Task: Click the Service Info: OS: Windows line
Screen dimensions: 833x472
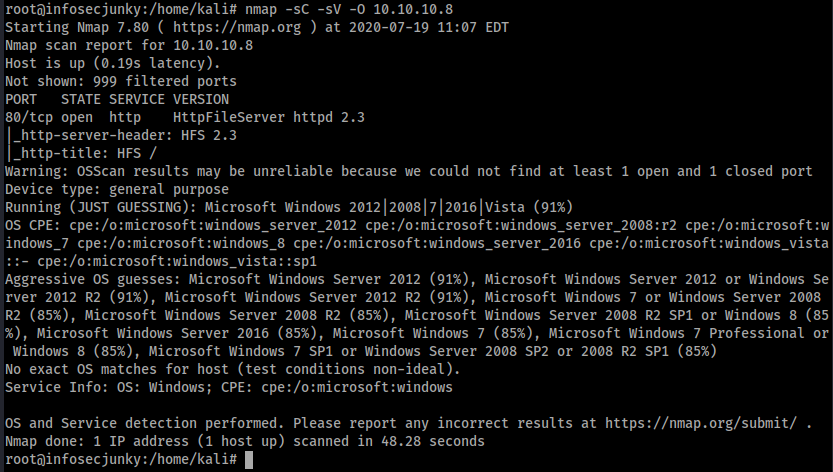Action: click(x=229, y=387)
